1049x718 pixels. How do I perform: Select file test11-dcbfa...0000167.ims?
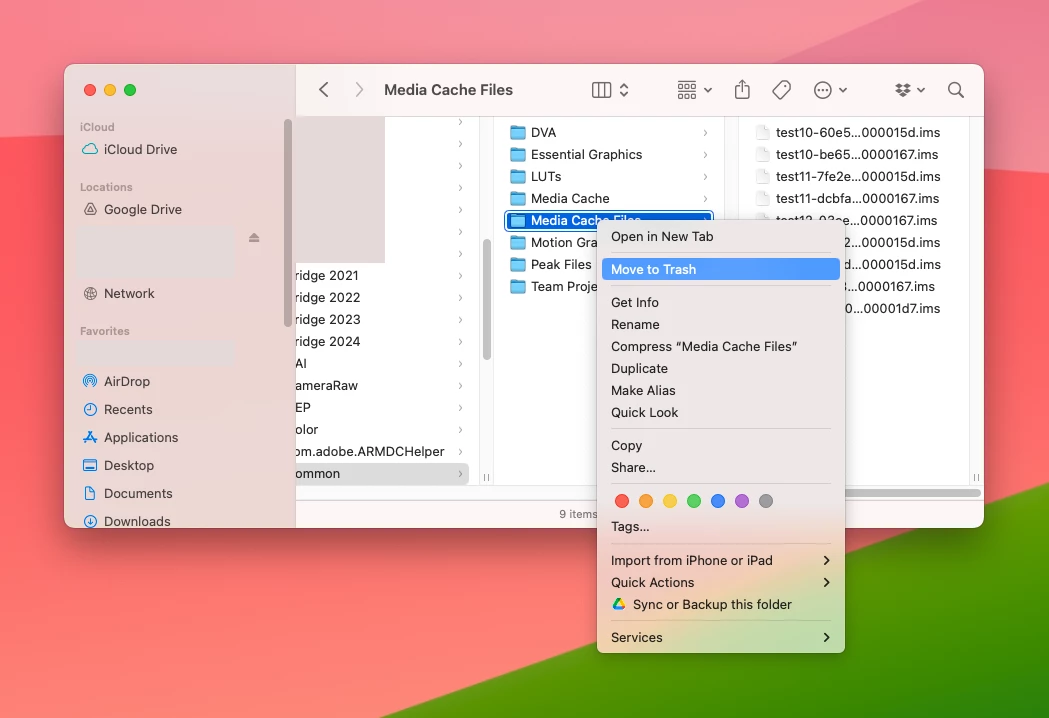848,199
